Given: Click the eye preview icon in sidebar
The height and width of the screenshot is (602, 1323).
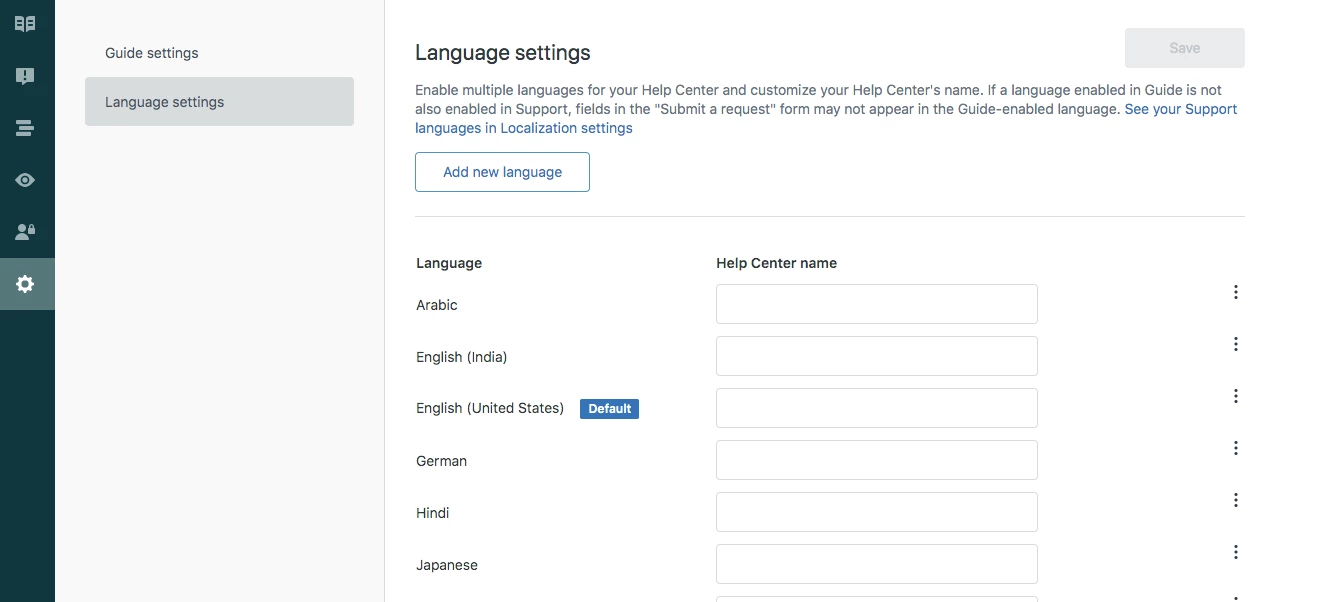Looking at the screenshot, I should pyautogui.click(x=25, y=180).
